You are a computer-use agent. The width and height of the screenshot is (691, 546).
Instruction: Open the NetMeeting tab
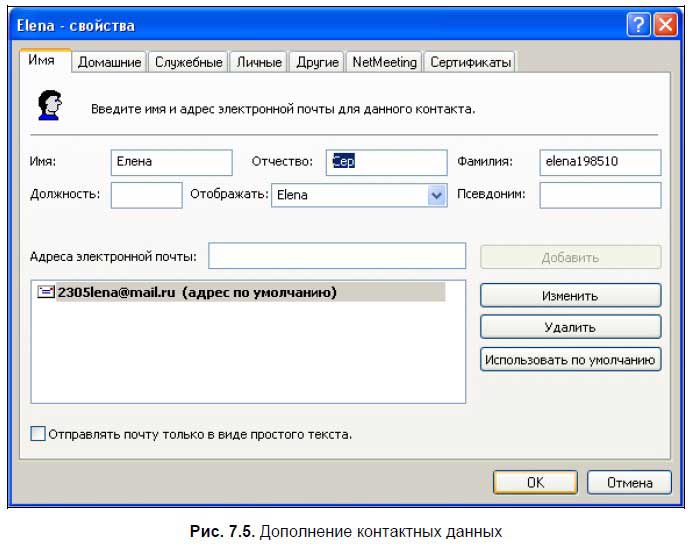pyautogui.click(x=384, y=62)
